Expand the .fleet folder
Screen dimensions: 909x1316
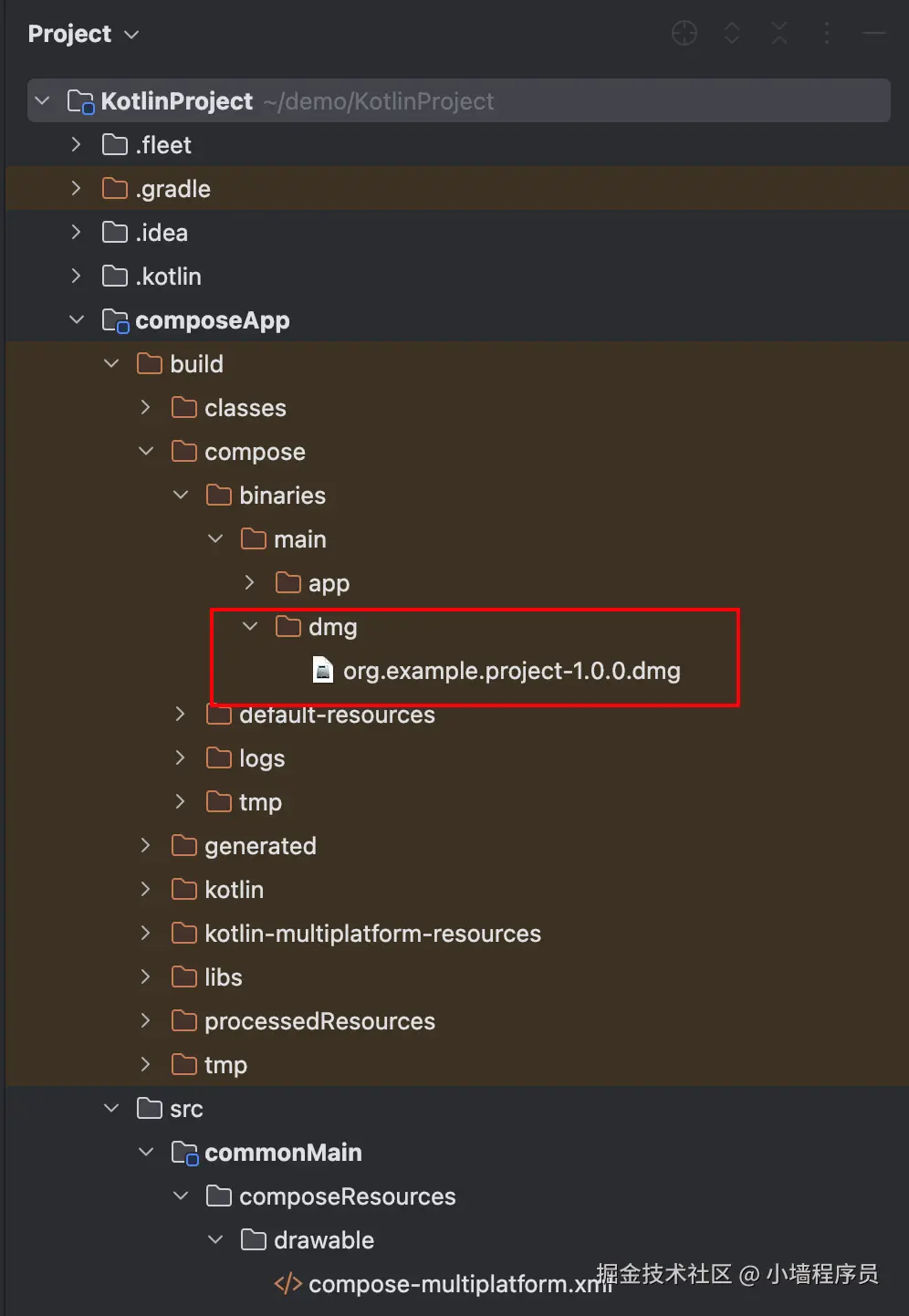pyautogui.click(x=77, y=145)
